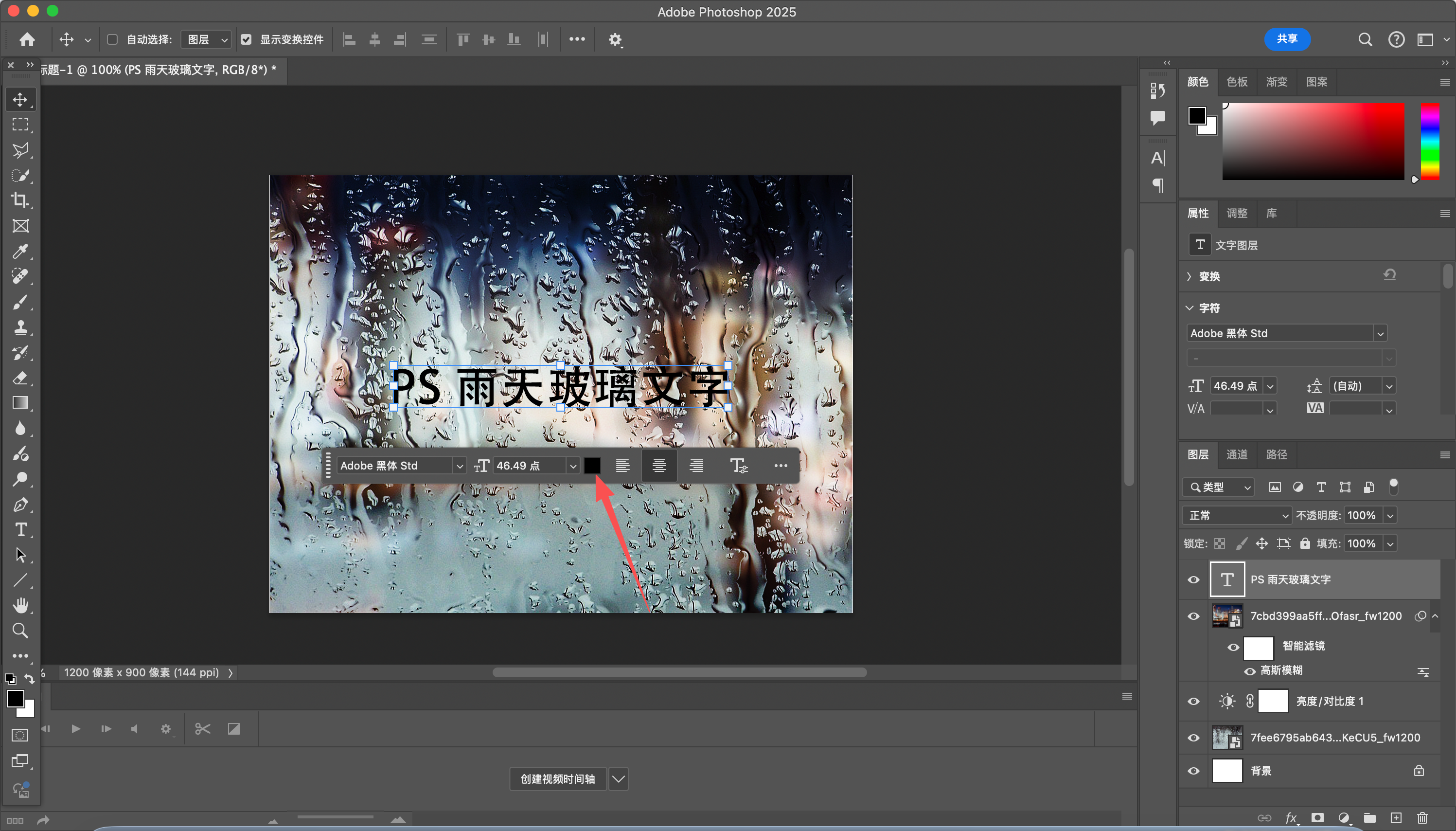Enable the 自动选择 checkbox
The height and width of the screenshot is (831, 1456).
(x=112, y=39)
